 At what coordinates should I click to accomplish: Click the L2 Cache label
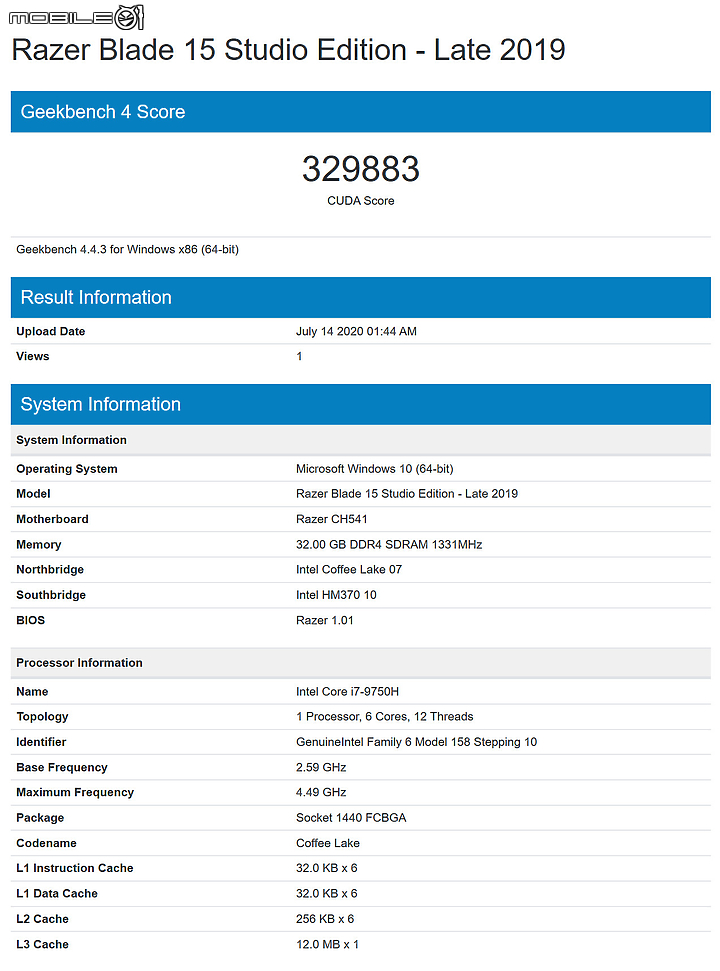[x=42, y=919]
